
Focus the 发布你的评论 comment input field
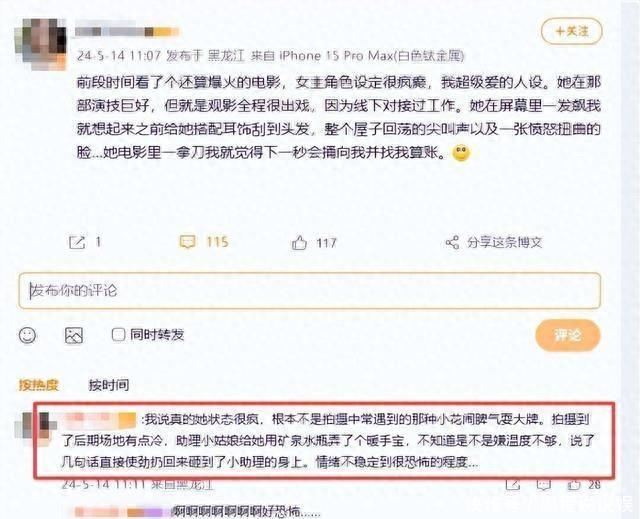click(x=309, y=291)
